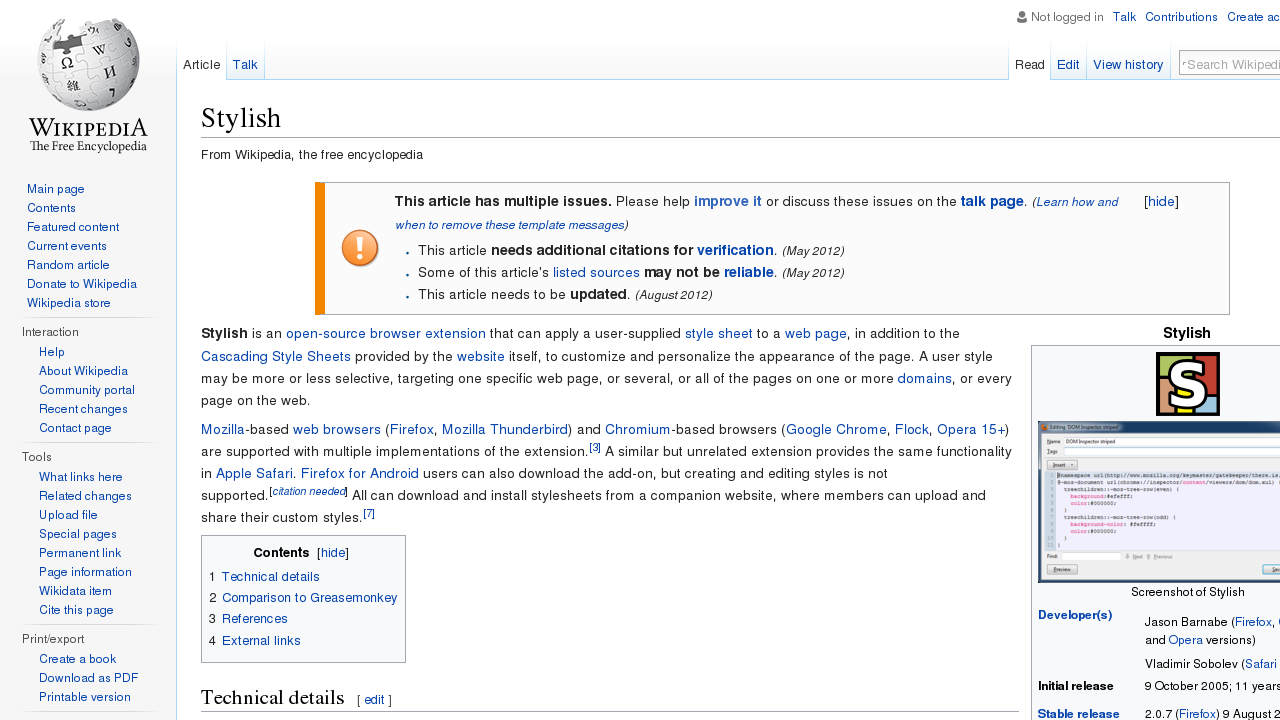Click the orange exclamation warning icon
This screenshot has height=720, width=1280.
pyautogui.click(x=360, y=248)
